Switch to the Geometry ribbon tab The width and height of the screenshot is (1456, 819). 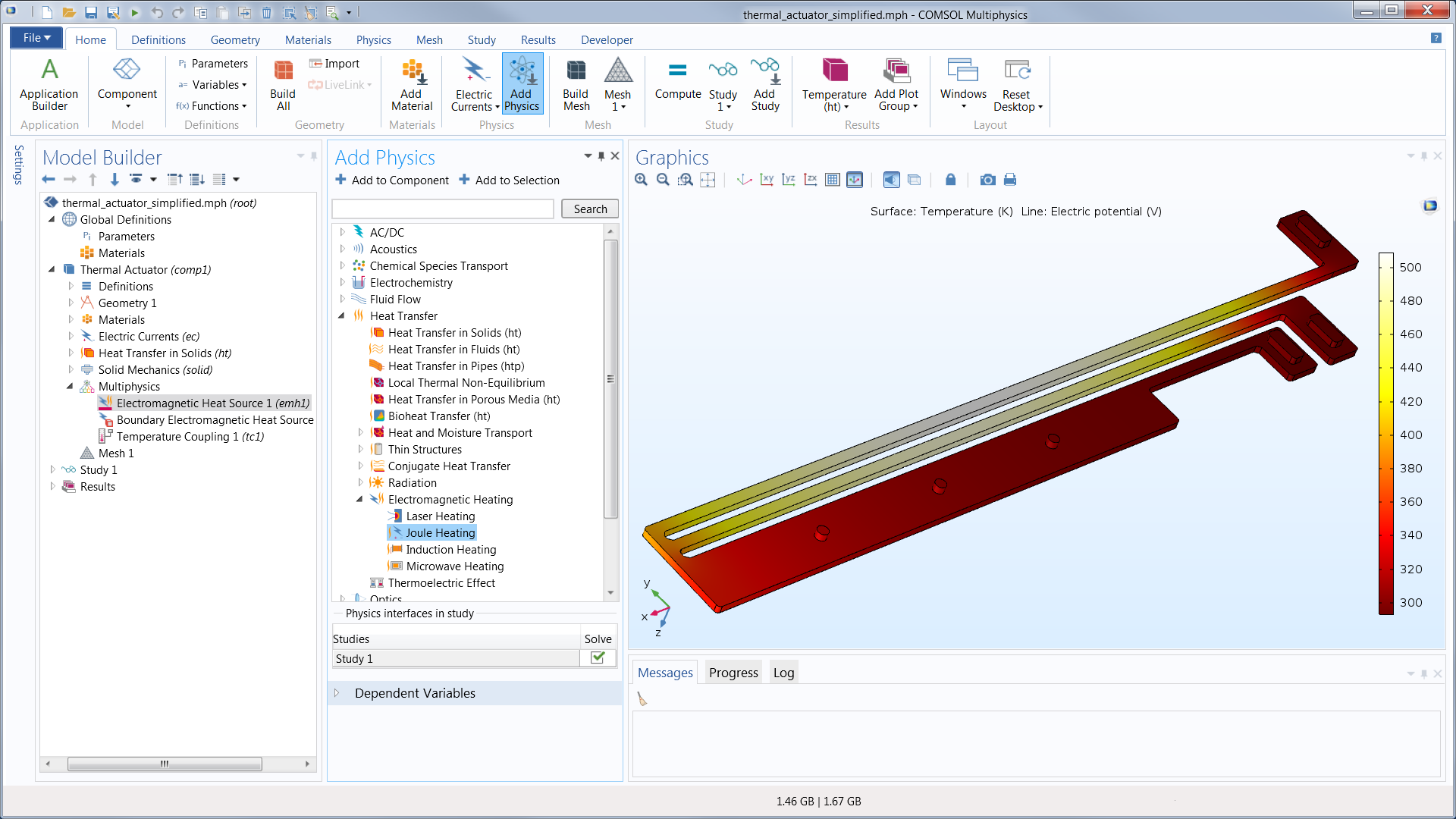(235, 39)
